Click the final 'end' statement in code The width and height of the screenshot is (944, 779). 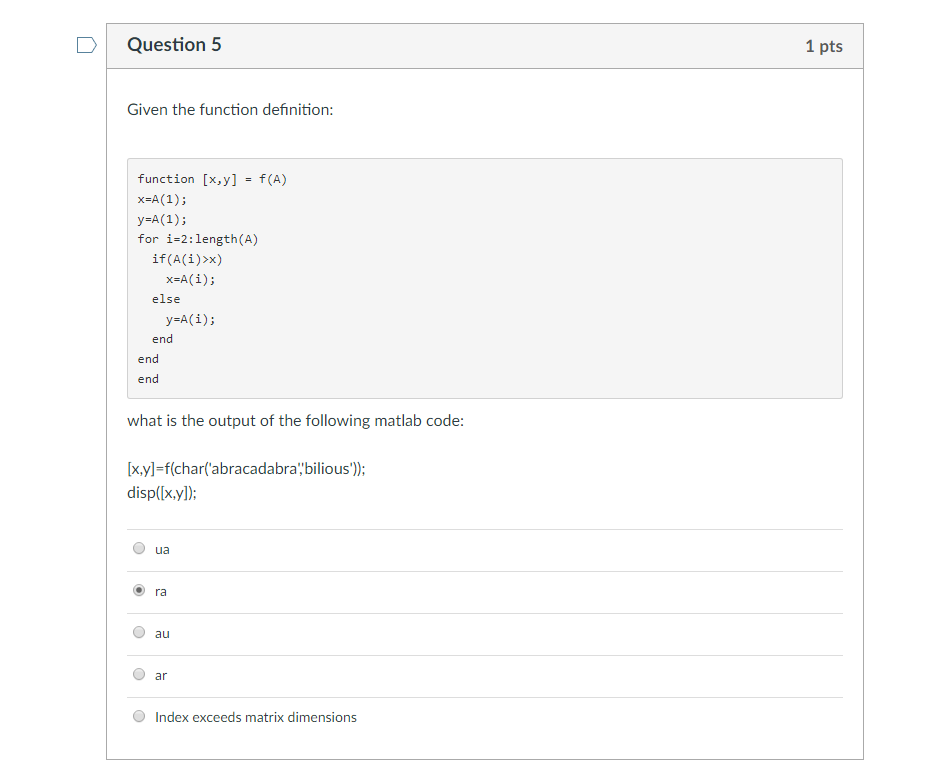[x=147, y=379]
